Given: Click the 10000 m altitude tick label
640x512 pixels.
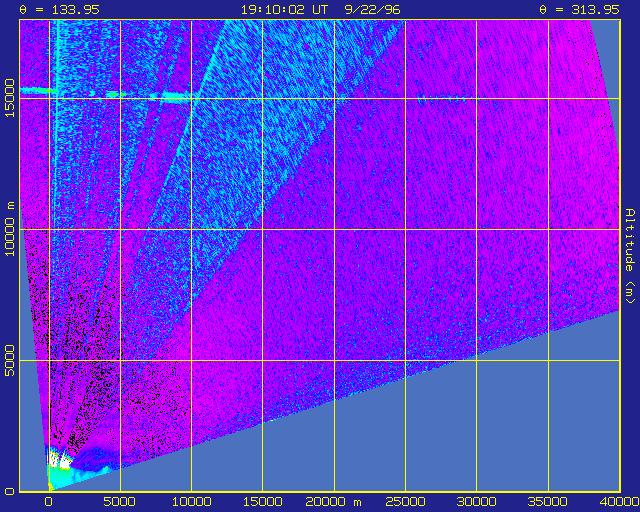Looking at the screenshot, I should pos(9,229).
